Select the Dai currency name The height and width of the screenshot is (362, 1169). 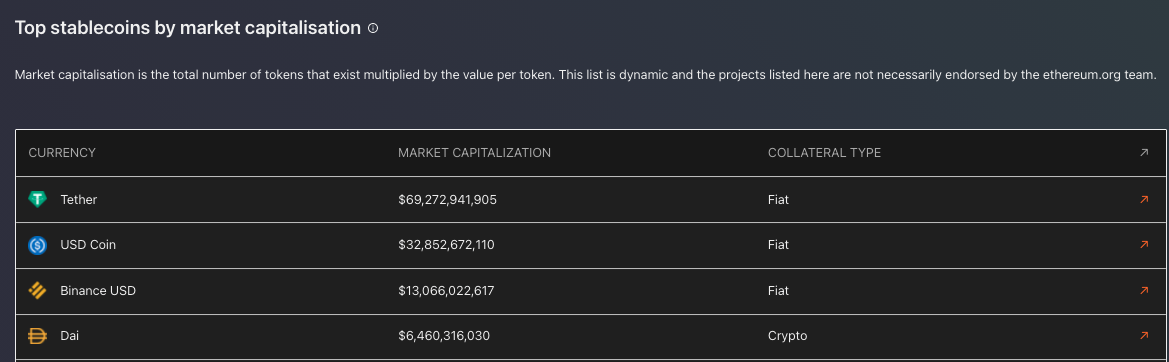point(69,336)
